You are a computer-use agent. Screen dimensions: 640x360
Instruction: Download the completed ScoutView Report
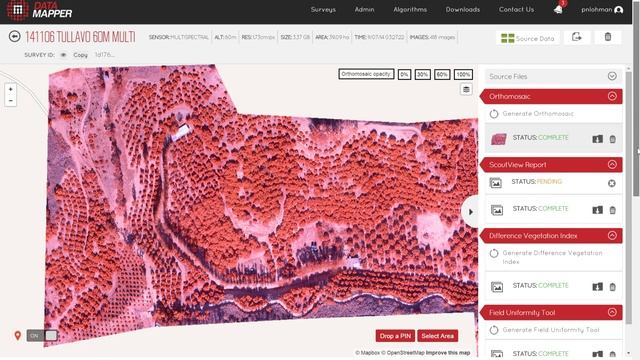pyautogui.click(x=598, y=210)
